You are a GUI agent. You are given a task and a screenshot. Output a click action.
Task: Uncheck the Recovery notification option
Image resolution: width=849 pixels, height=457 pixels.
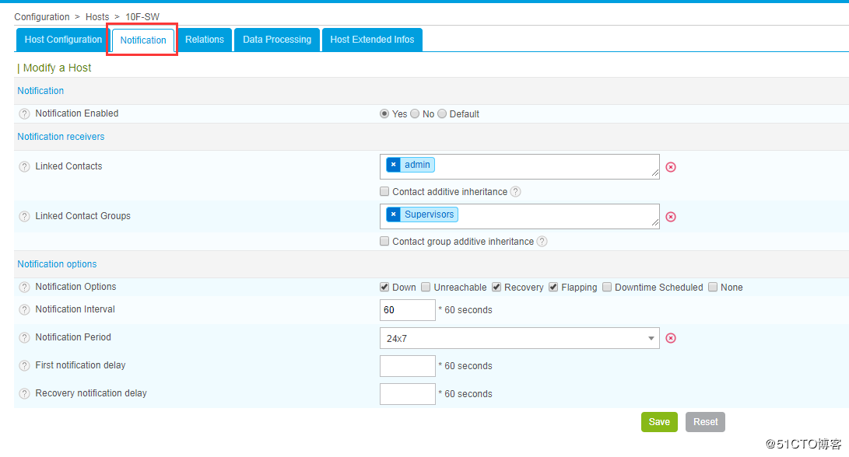(497, 287)
